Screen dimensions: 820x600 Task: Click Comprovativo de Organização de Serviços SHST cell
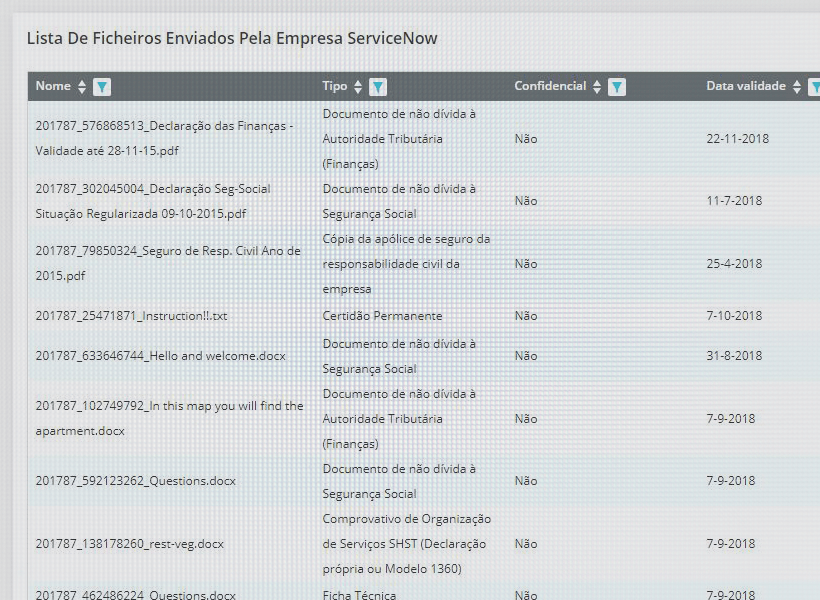click(x=407, y=544)
